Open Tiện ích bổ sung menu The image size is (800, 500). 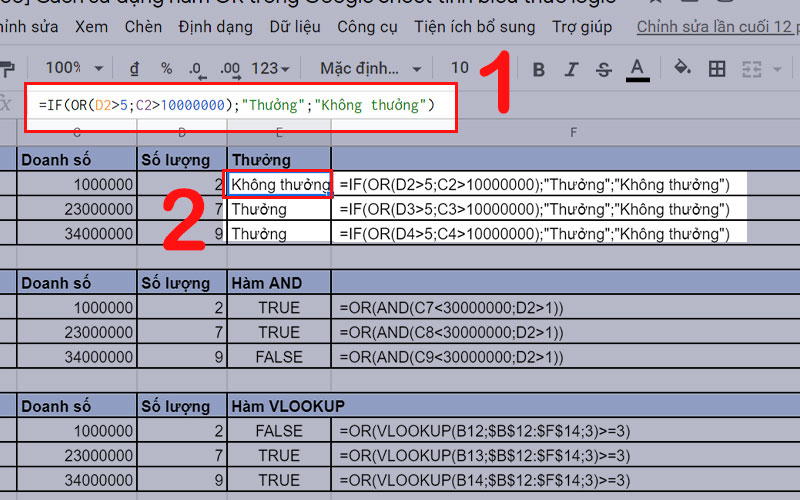474,27
